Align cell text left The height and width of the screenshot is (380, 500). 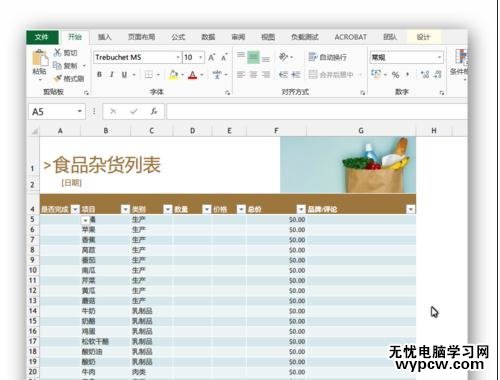pos(241,75)
